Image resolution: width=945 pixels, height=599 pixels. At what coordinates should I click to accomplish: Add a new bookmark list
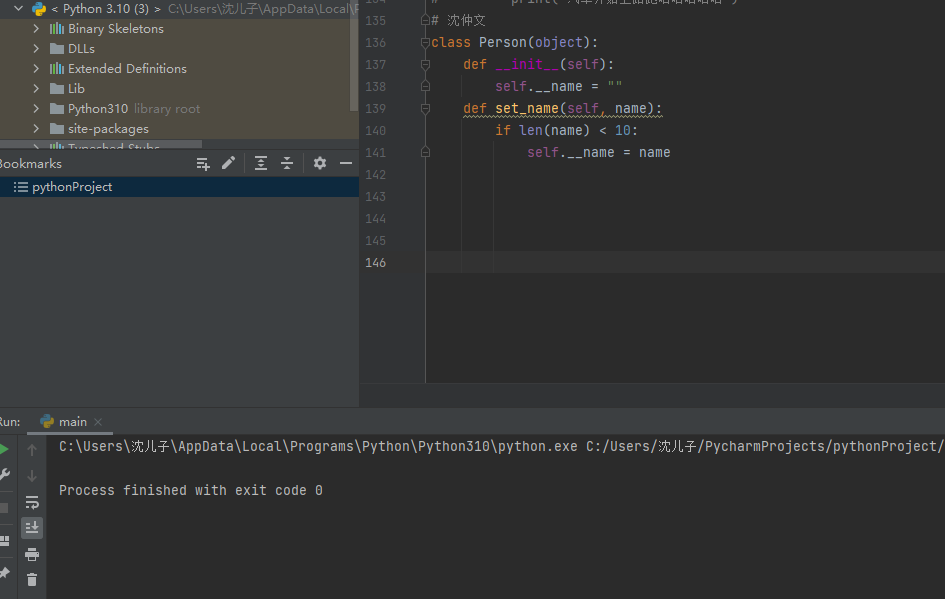pyautogui.click(x=204, y=163)
